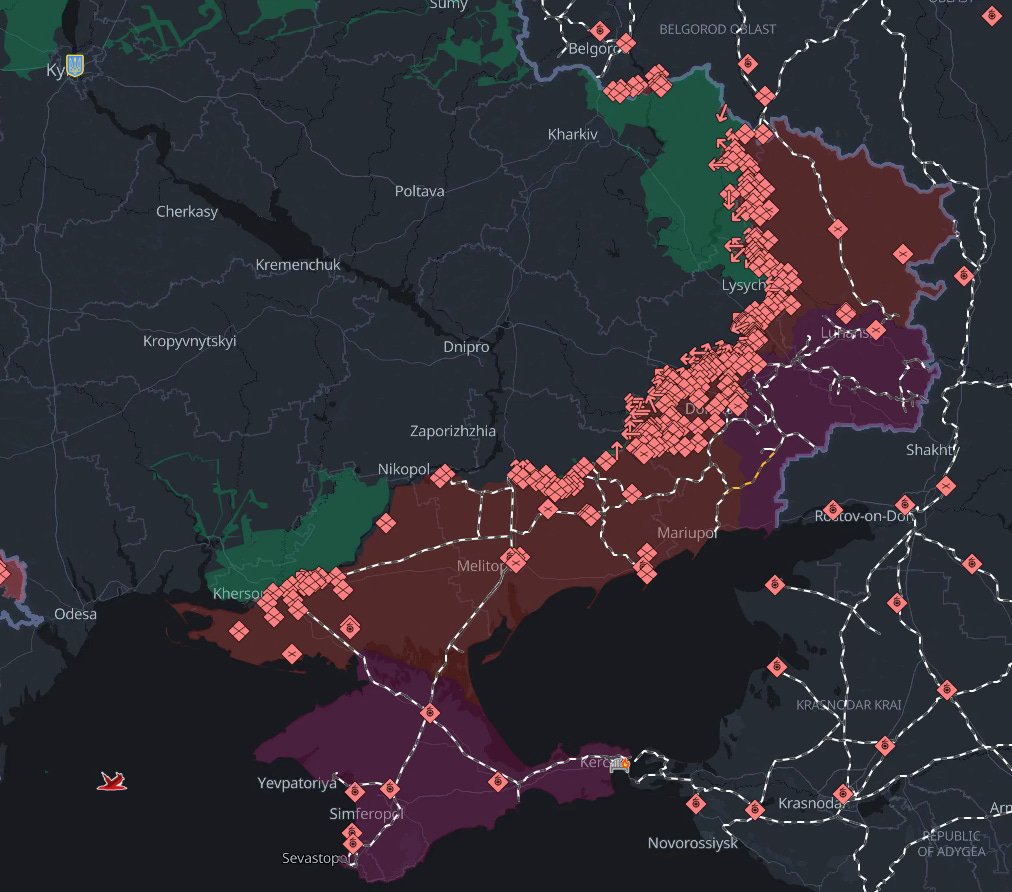Click the marker at the end of Rostov-on-Don label
Screen dimensions: 1012x892
coord(905,504)
